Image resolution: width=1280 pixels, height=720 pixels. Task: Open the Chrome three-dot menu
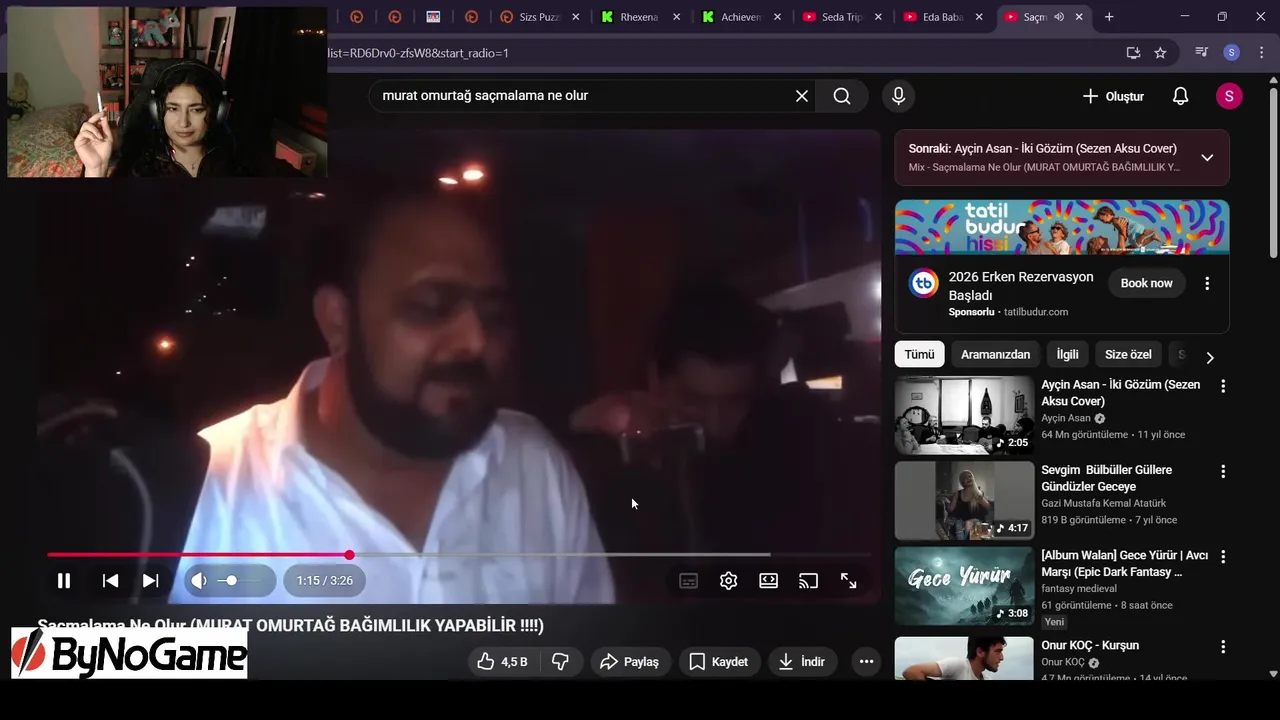pyautogui.click(x=1260, y=53)
